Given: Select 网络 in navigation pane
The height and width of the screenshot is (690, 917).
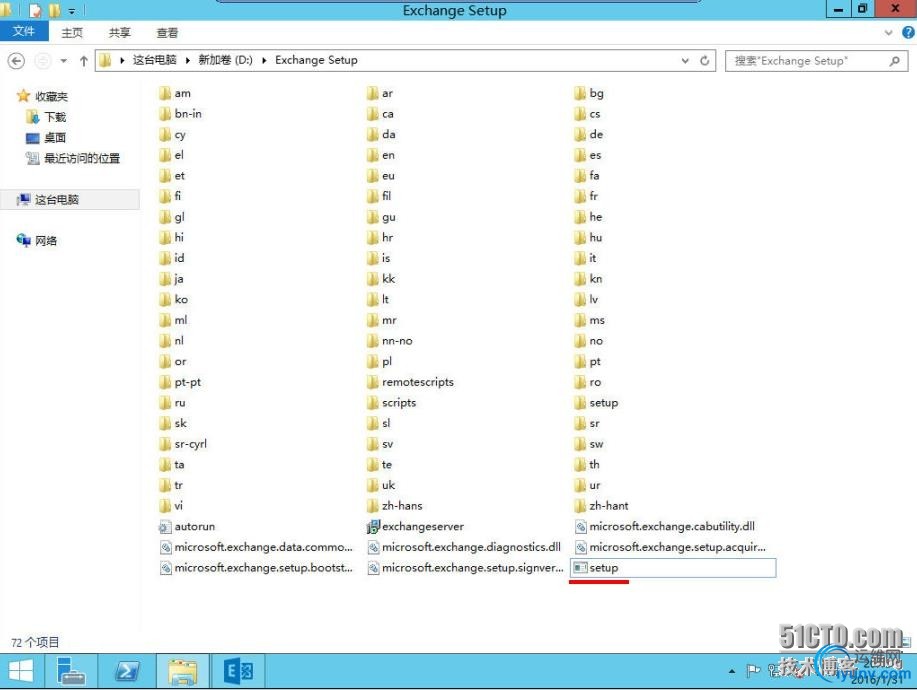Looking at the screenshot, I should tap(37, 240).
